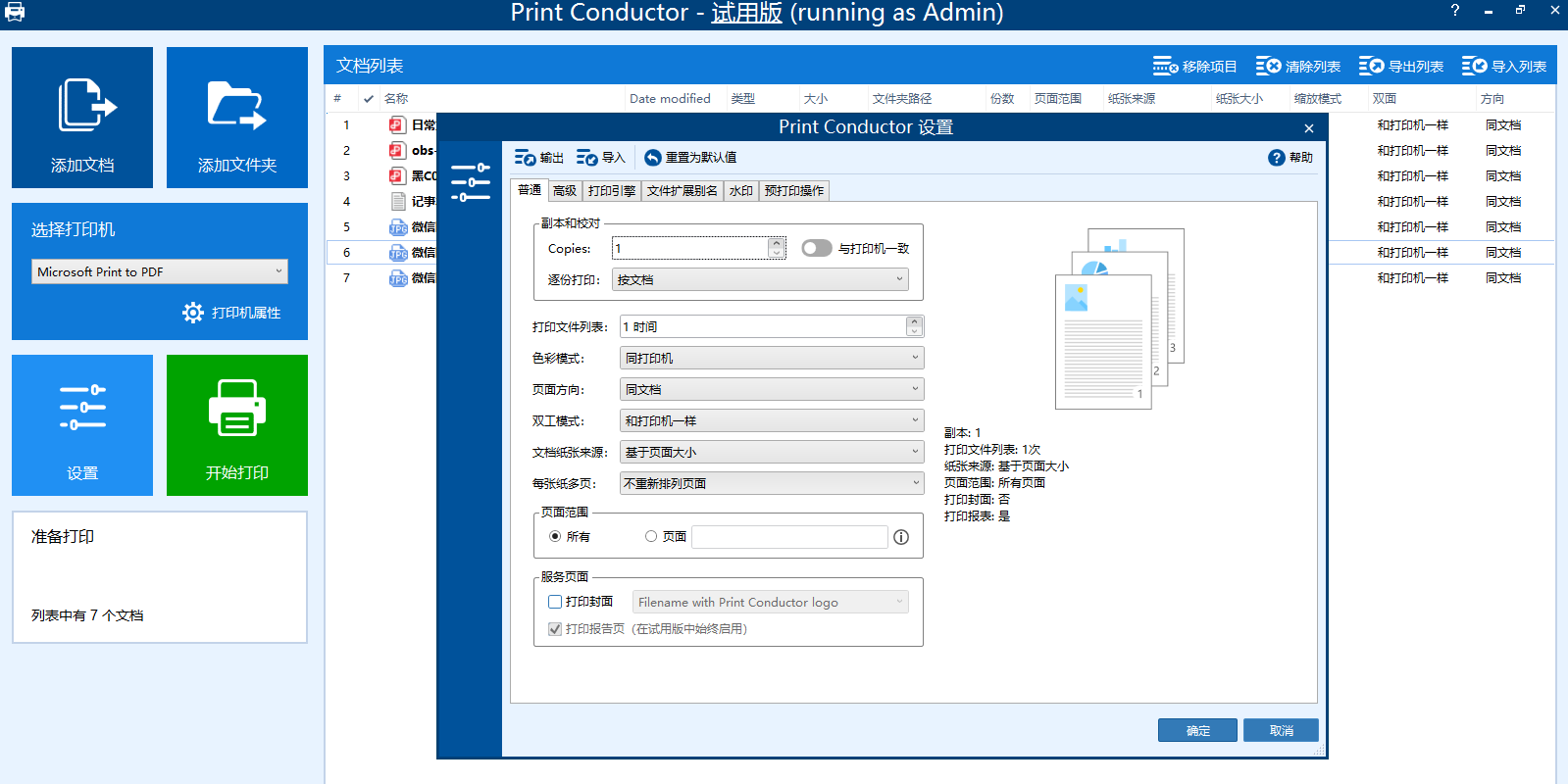1568x784 pixels.
Task: Switch to the Advanced (高级) tab
Action: point(565,191)
